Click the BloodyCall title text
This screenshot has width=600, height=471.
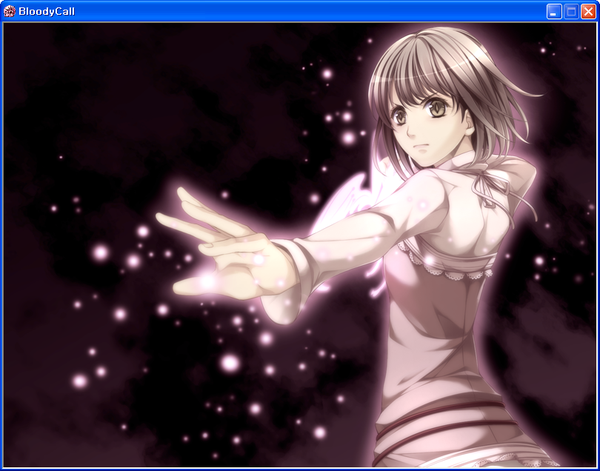[46, 12]
